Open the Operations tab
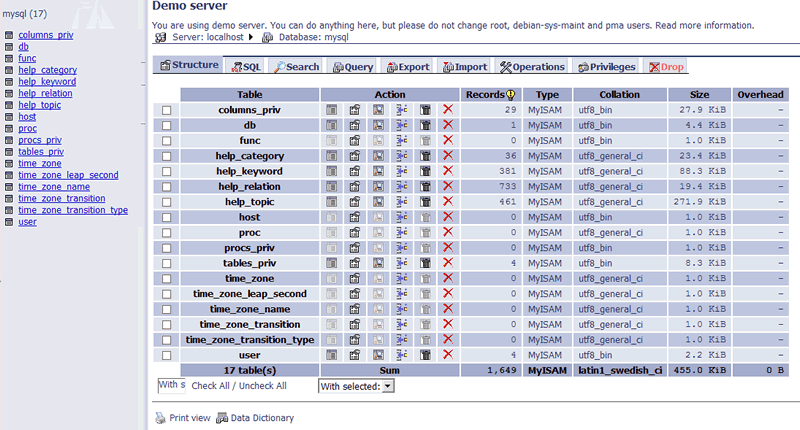This screenshot has height=430, width=800. [532, 67]
